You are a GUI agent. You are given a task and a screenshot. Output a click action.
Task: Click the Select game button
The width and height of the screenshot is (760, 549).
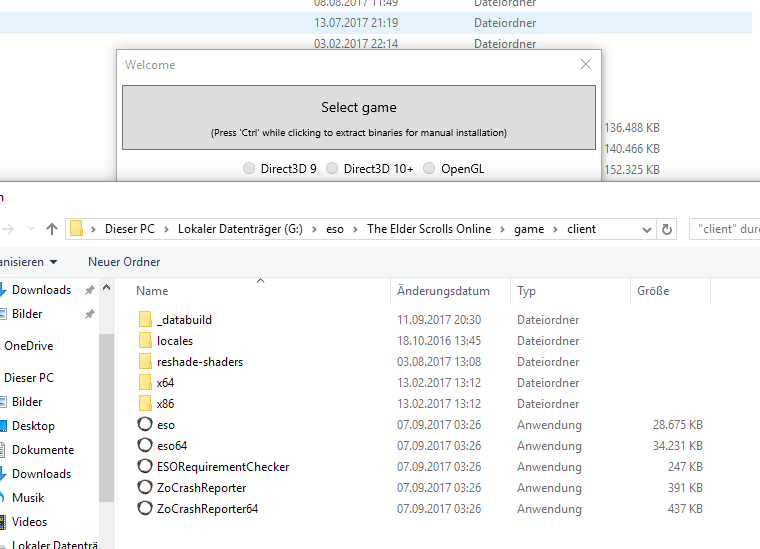pos(359,118)
